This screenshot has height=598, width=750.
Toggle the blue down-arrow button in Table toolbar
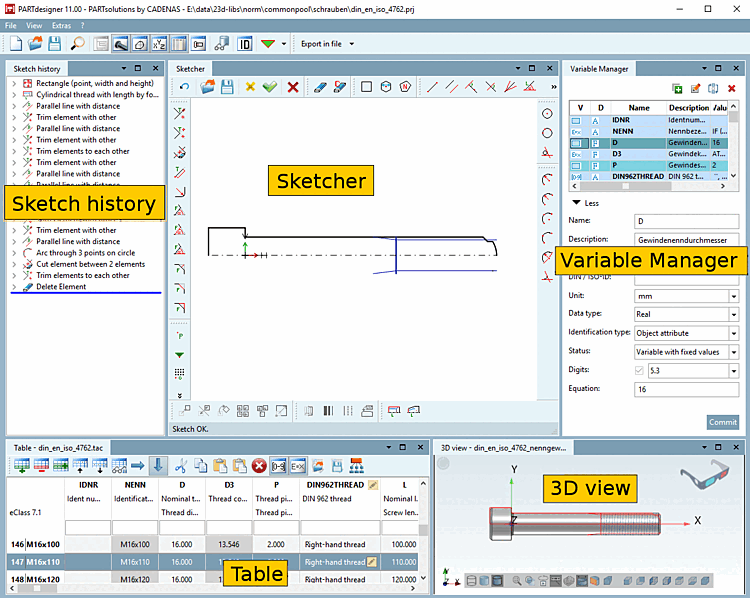coord(158,466)
